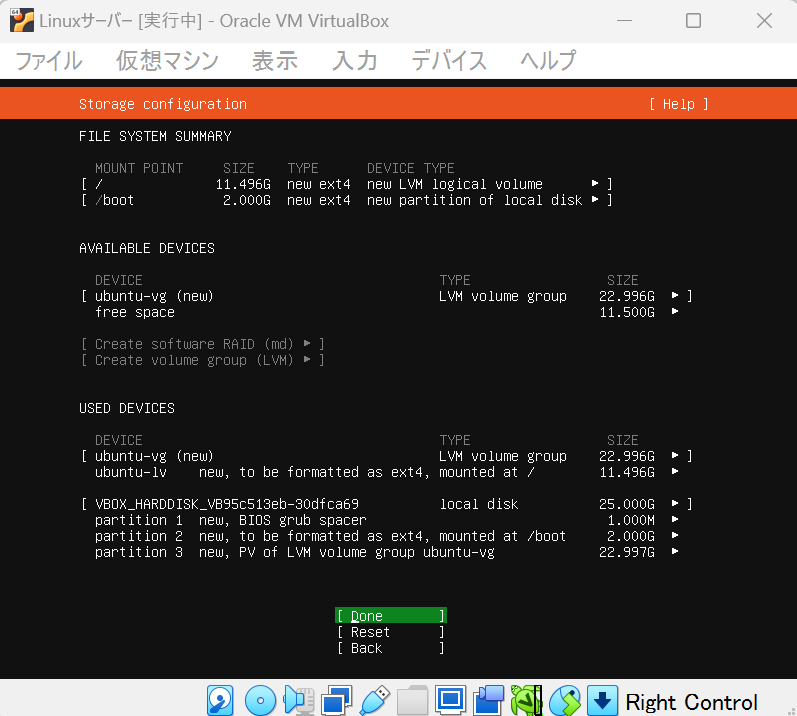797x716 pixels.
Task: Expand ubuntu-vg arrow under Used Devices
Action: [x=675, y=455]
